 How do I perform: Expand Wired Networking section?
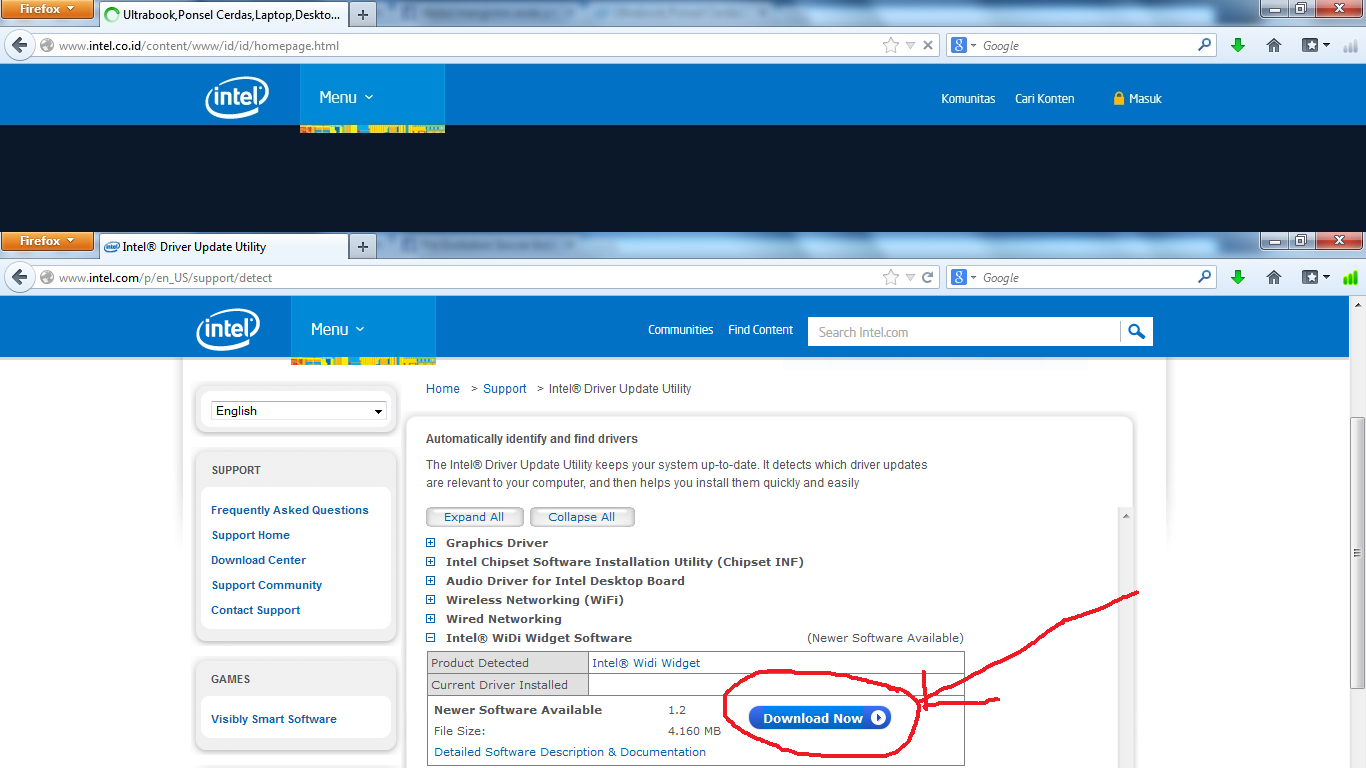(x=431, y=619)
